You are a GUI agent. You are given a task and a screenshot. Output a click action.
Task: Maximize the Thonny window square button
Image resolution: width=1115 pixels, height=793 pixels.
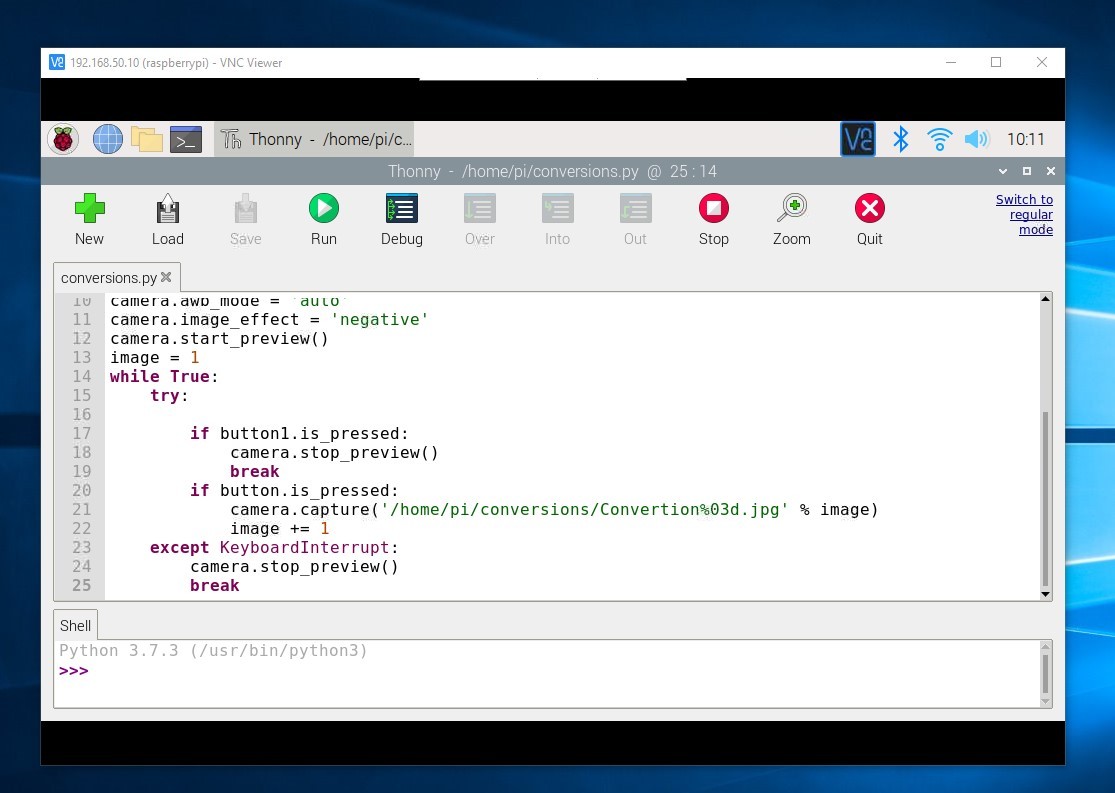coord(1027,171)
